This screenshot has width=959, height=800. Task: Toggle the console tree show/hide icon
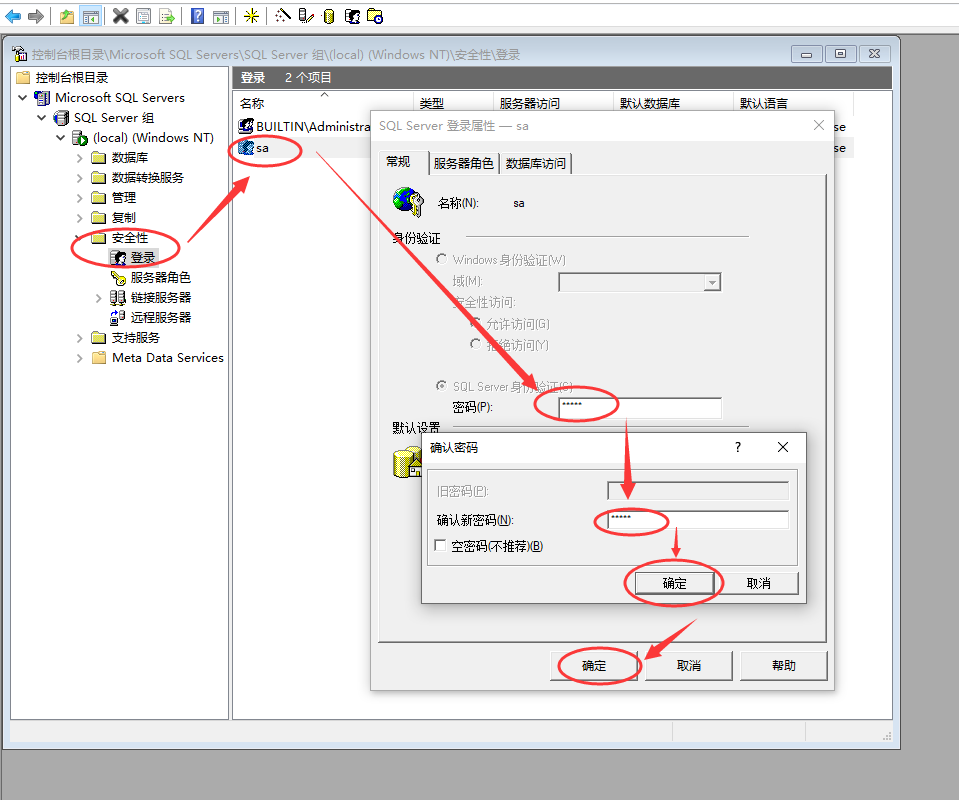91,17
